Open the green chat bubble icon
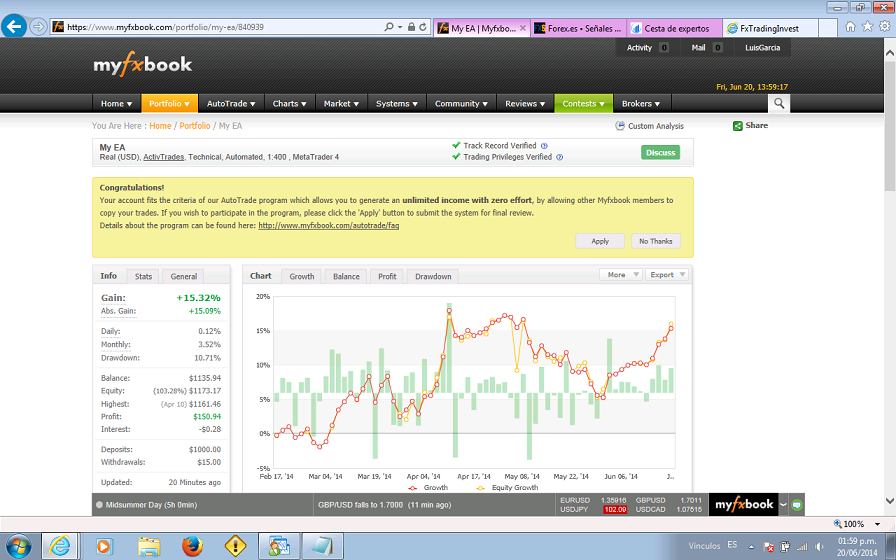The width and height of the screenshot is (896, 560). [797, 505]
